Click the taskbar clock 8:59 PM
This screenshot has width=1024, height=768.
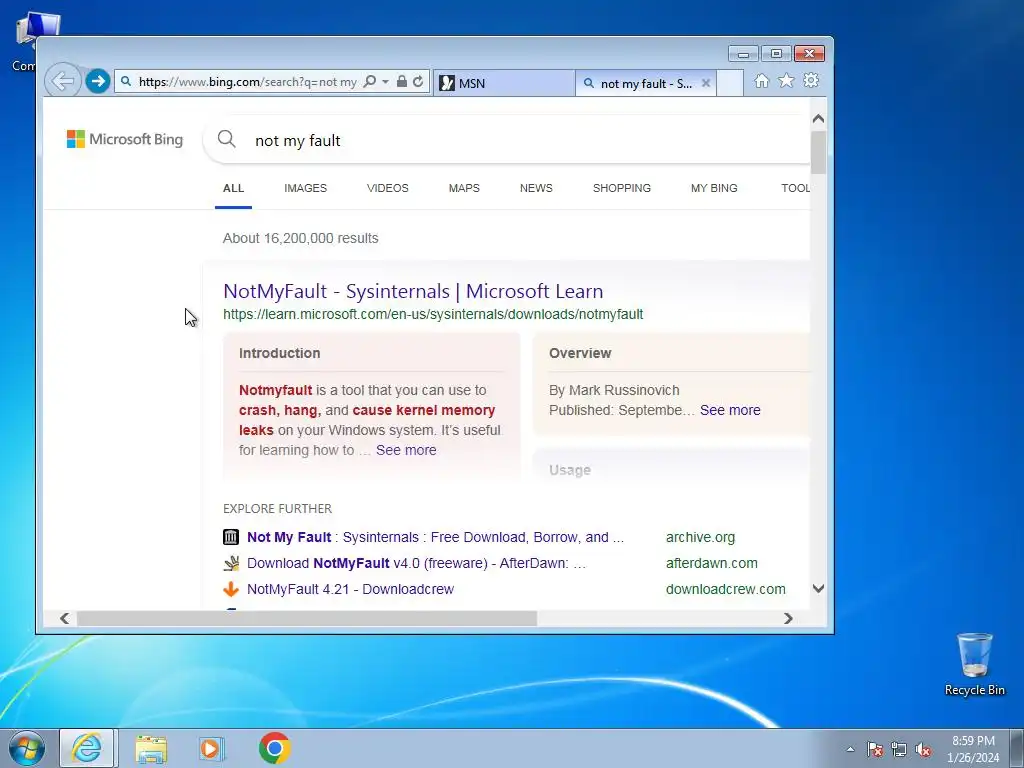[x=973, y=741]
